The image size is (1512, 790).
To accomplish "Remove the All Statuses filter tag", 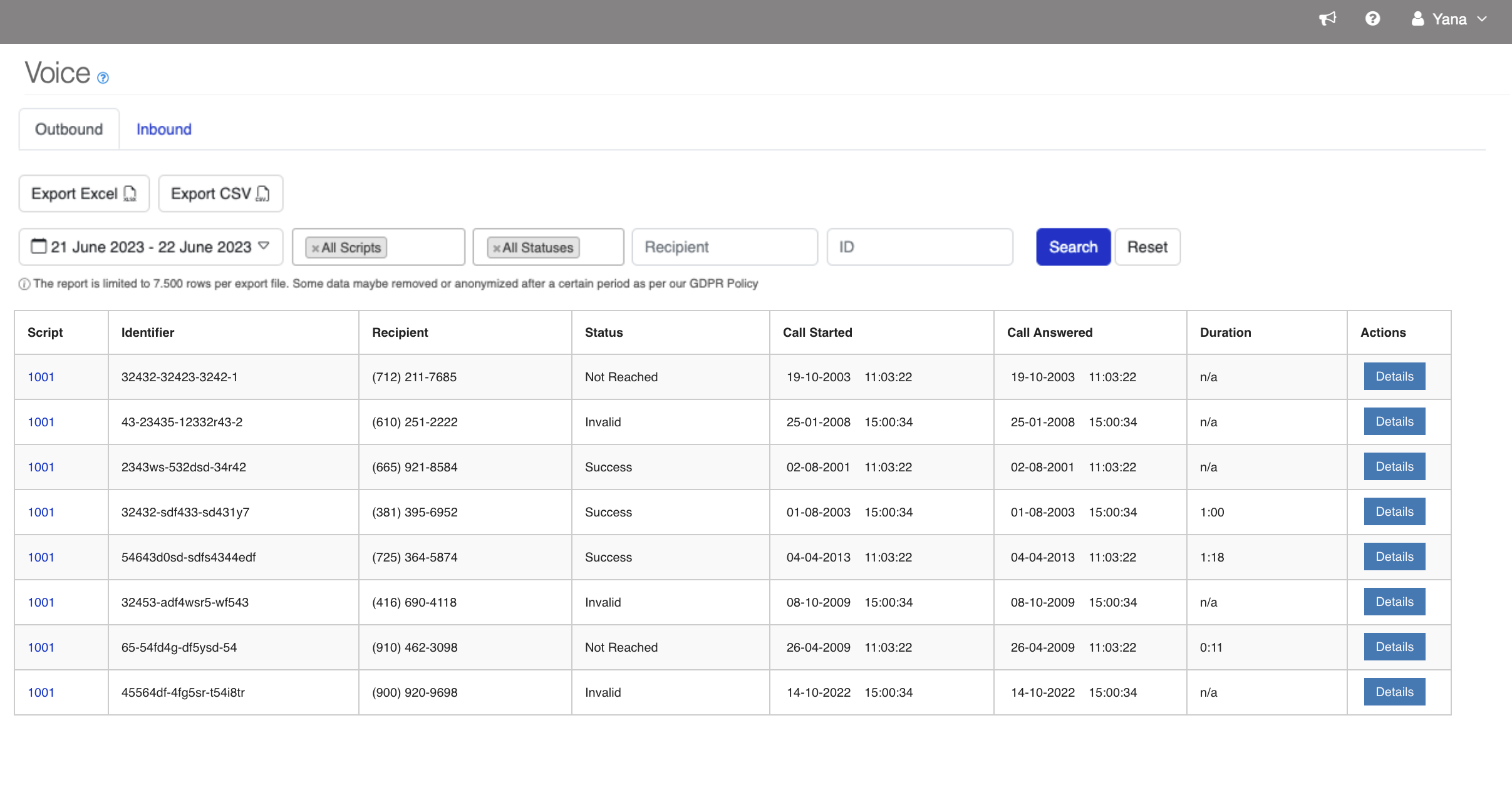I will (x=497, y=249).
